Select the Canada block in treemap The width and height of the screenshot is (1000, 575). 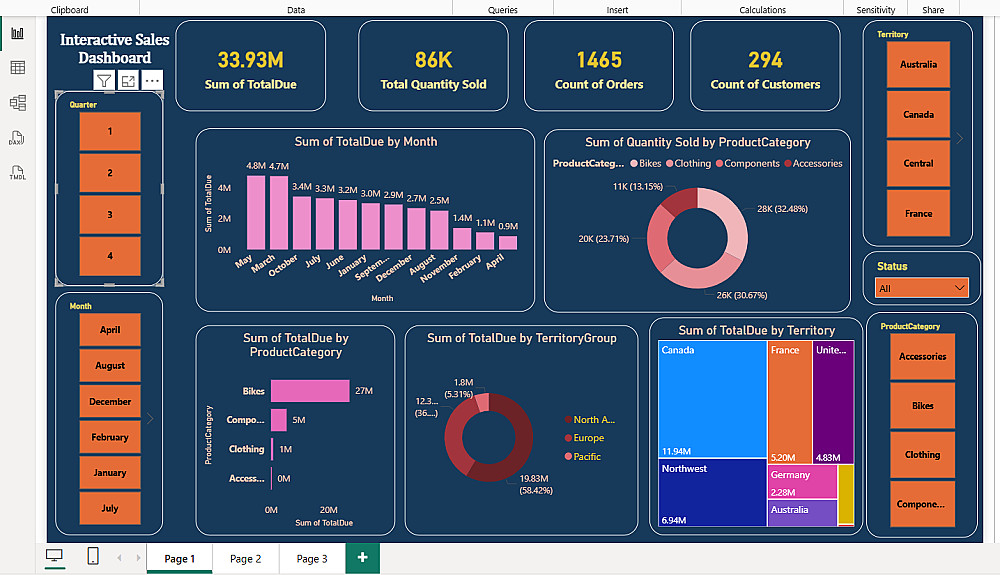coord(712,400)
